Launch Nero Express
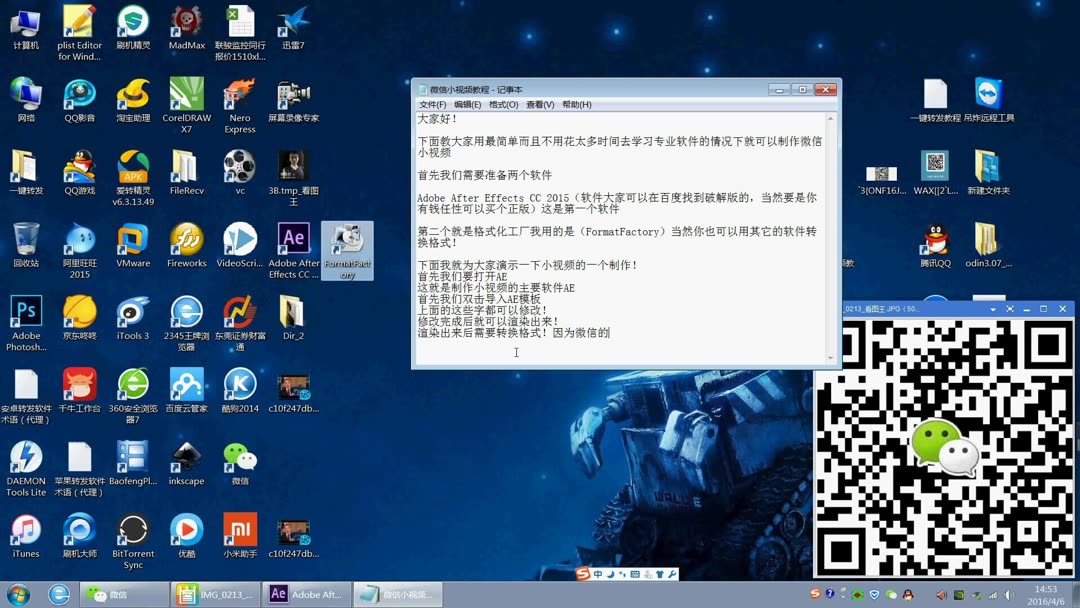The width and height of the screenshot is (1080, 608). 240,93
